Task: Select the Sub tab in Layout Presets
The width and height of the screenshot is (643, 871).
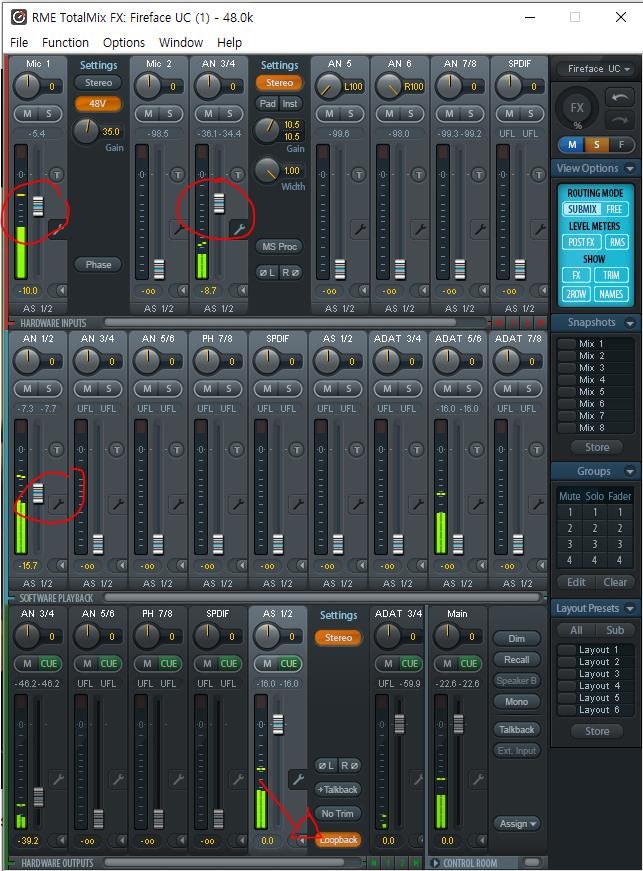Action: click(x=615, y=630)
